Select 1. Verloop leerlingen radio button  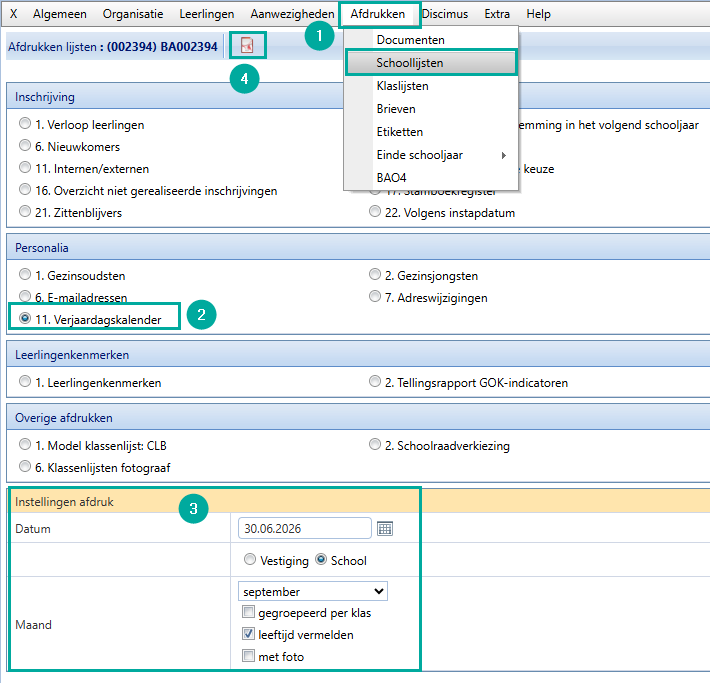click(x=25, y=123)
